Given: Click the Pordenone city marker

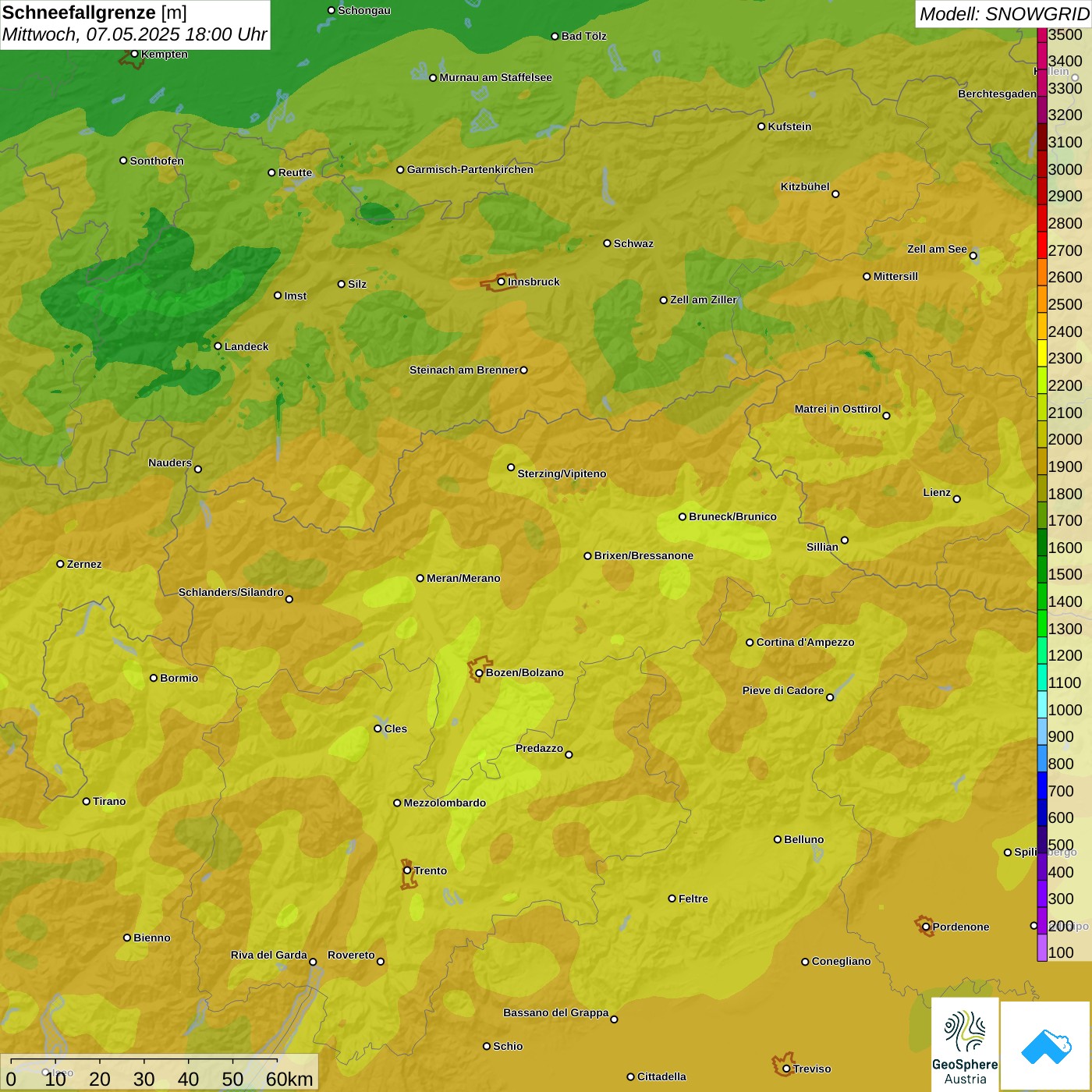Looking at the screenshot, I should [926, 927].
